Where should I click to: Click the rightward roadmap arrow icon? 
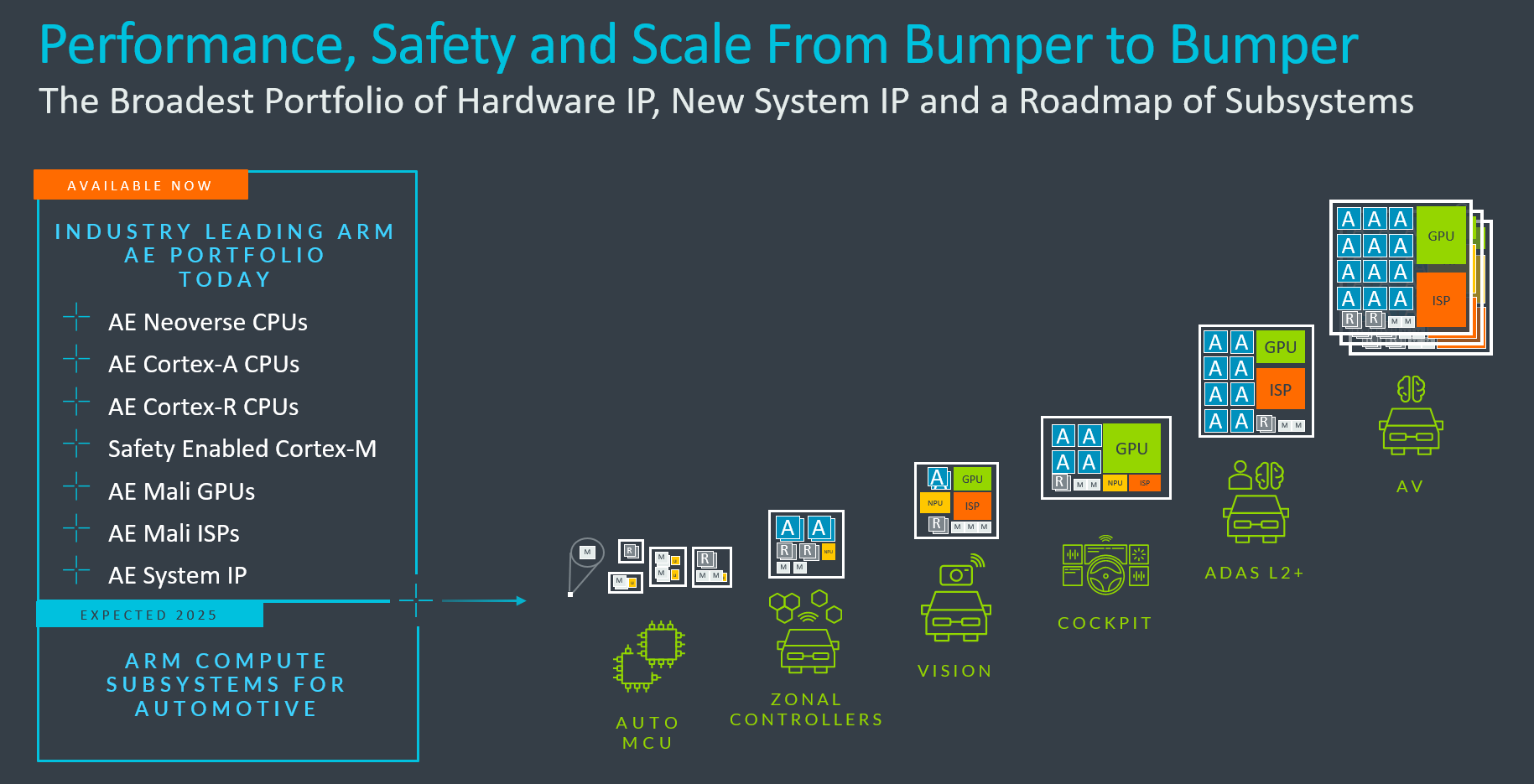click(x=486, y=600)
